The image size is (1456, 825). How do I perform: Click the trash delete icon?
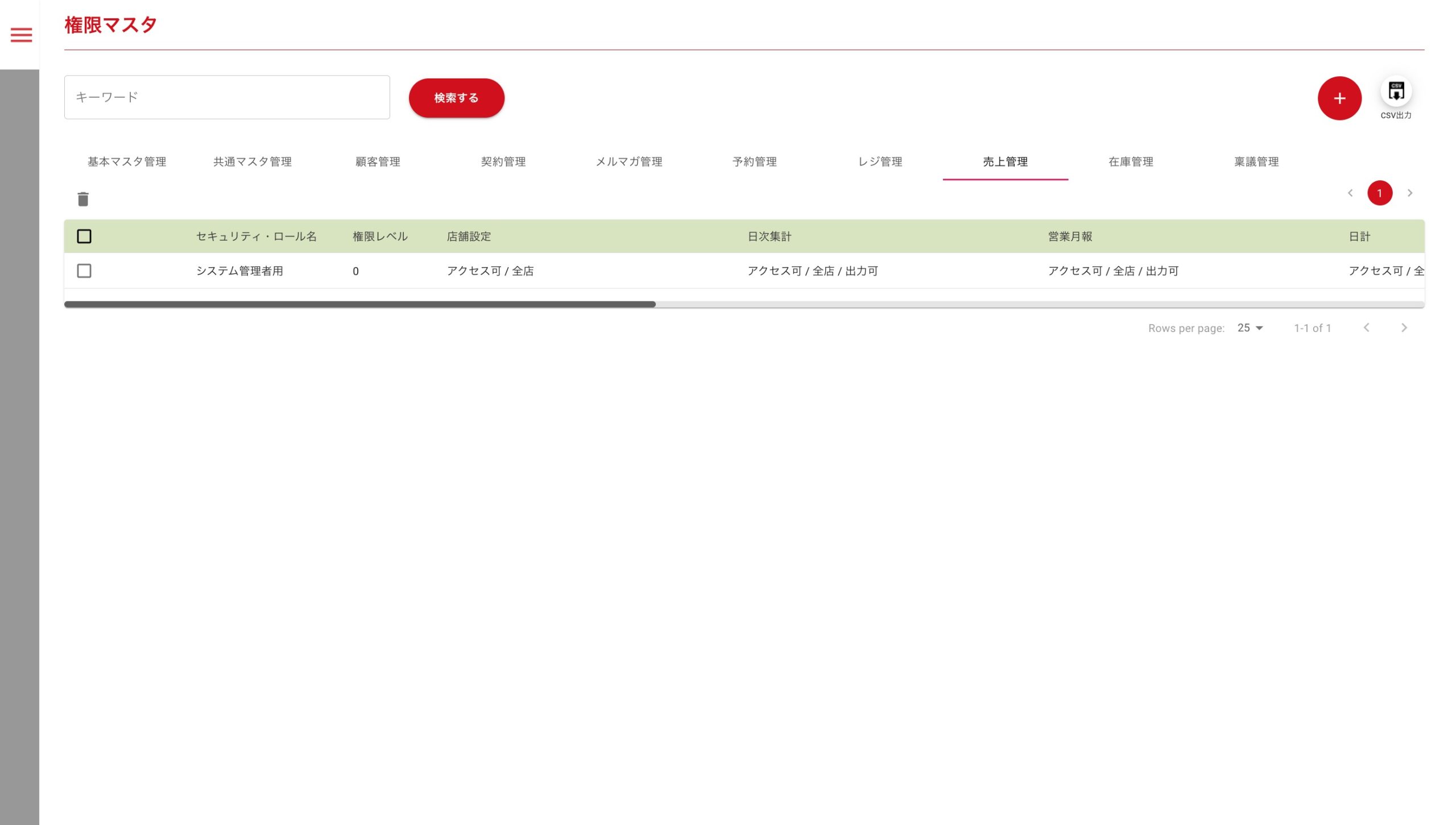83,199
